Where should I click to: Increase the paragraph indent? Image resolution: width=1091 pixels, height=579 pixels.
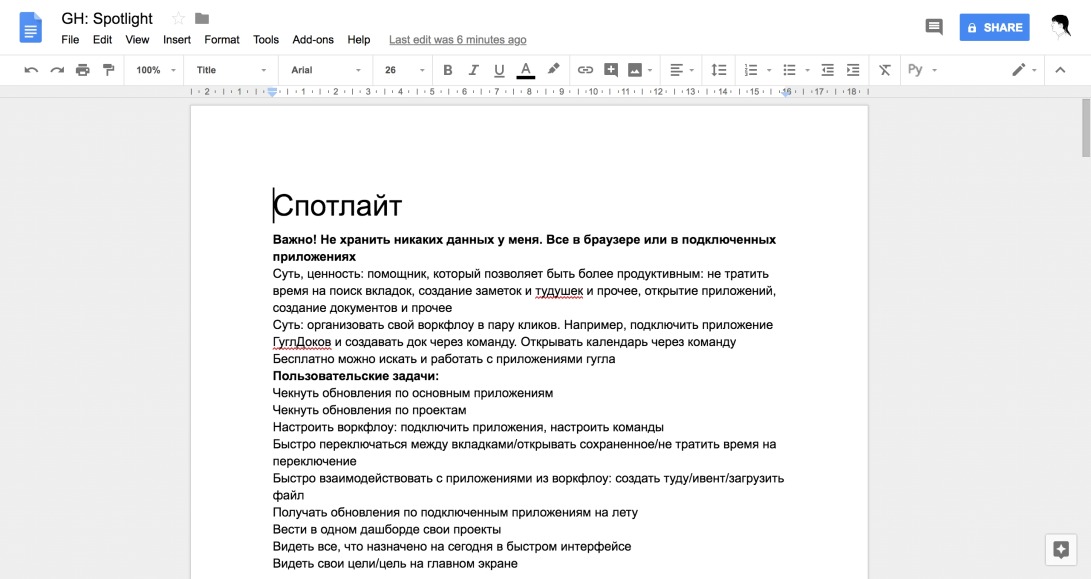click(853, 70)
